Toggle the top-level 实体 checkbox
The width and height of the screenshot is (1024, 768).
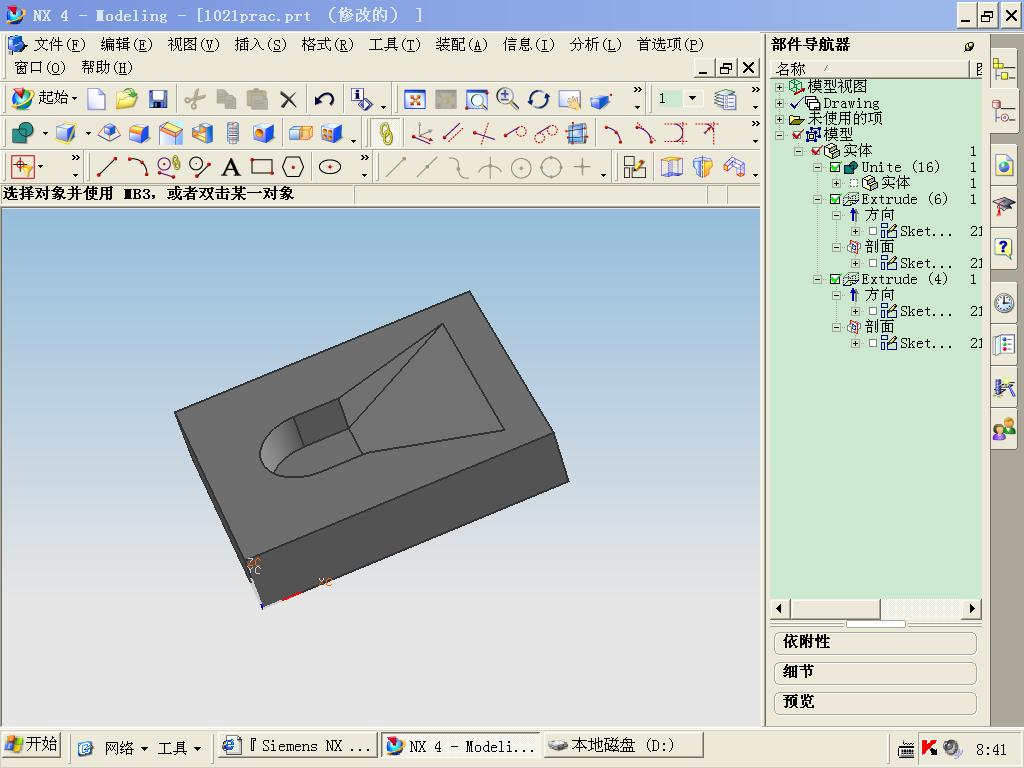coord(816,152)
